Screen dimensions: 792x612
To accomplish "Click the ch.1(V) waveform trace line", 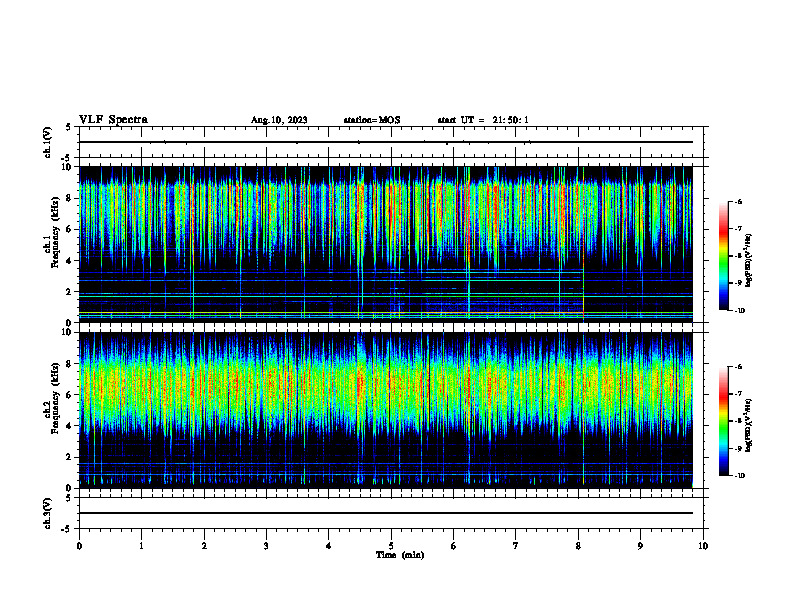I will (386, 142).
